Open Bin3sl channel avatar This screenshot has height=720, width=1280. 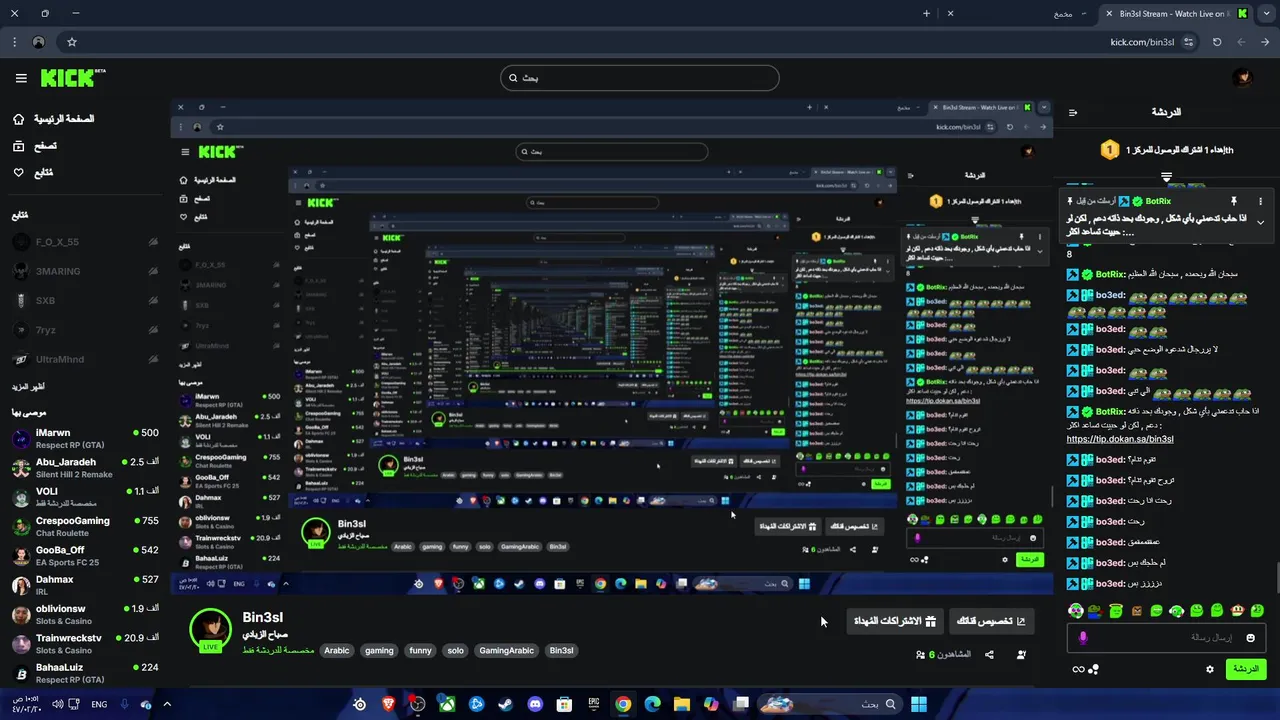pos(211,629)
